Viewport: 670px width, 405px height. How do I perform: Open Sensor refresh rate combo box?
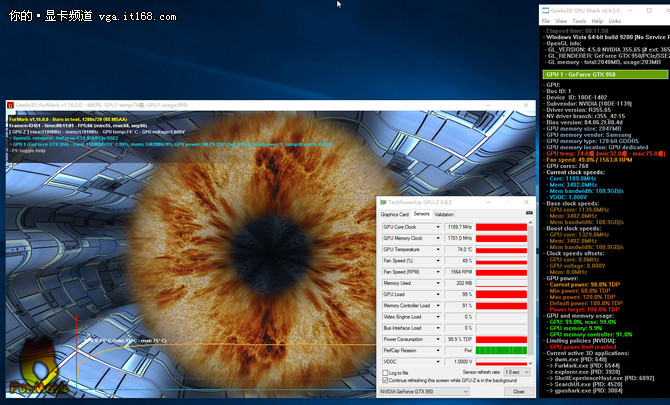(x=517, y=372)
